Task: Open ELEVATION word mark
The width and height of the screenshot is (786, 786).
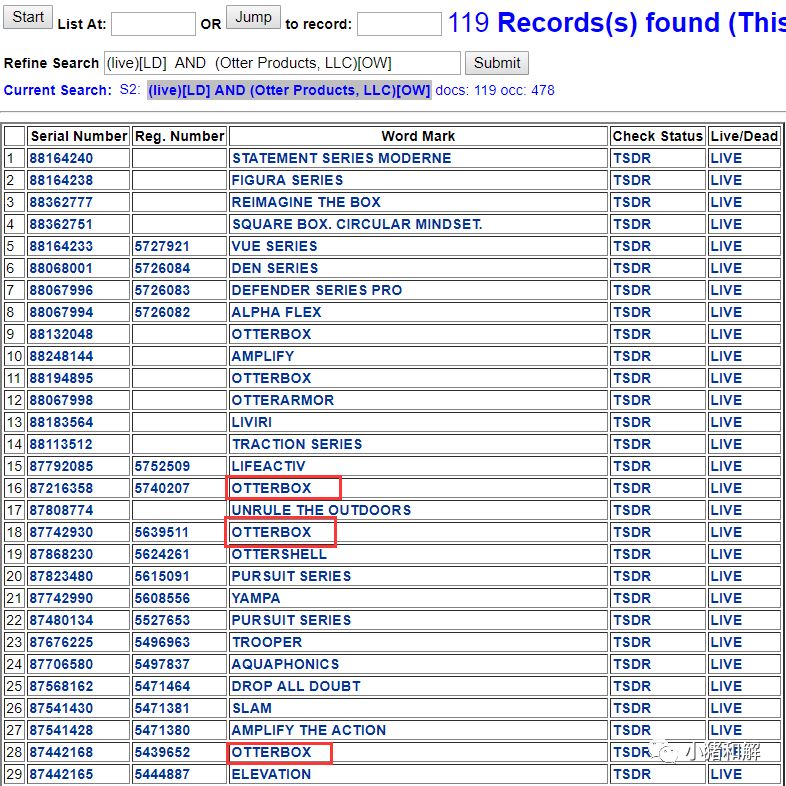Action: coord(271,774)
